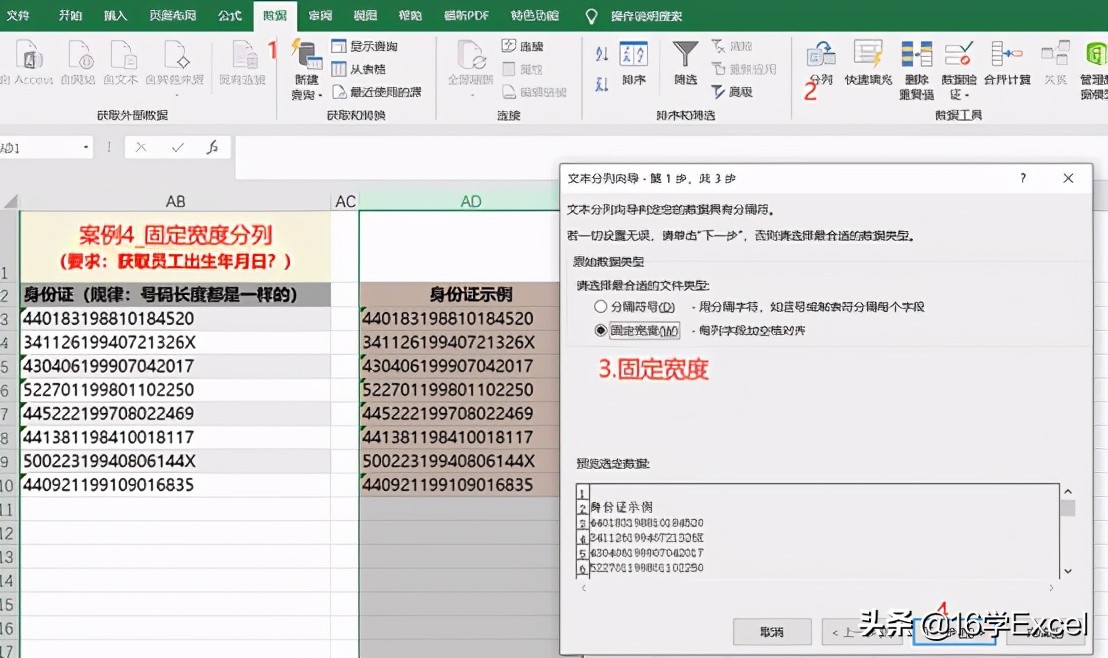The image size is (1108, 658).
Task: Select column AC header
Action: click(345, 201)
